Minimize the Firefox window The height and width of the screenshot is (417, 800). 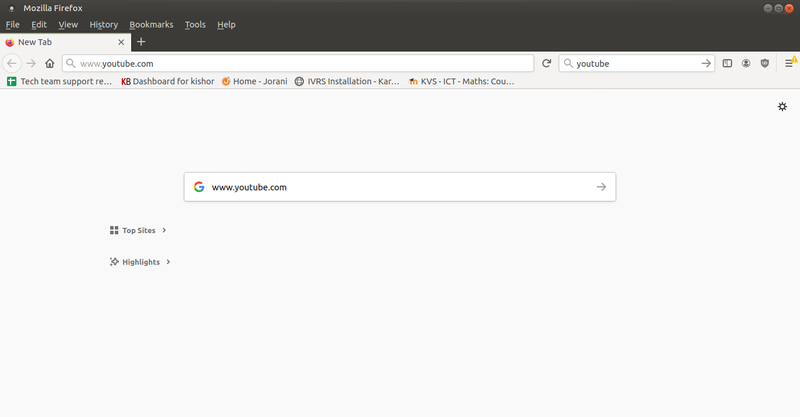coord(768,8)
